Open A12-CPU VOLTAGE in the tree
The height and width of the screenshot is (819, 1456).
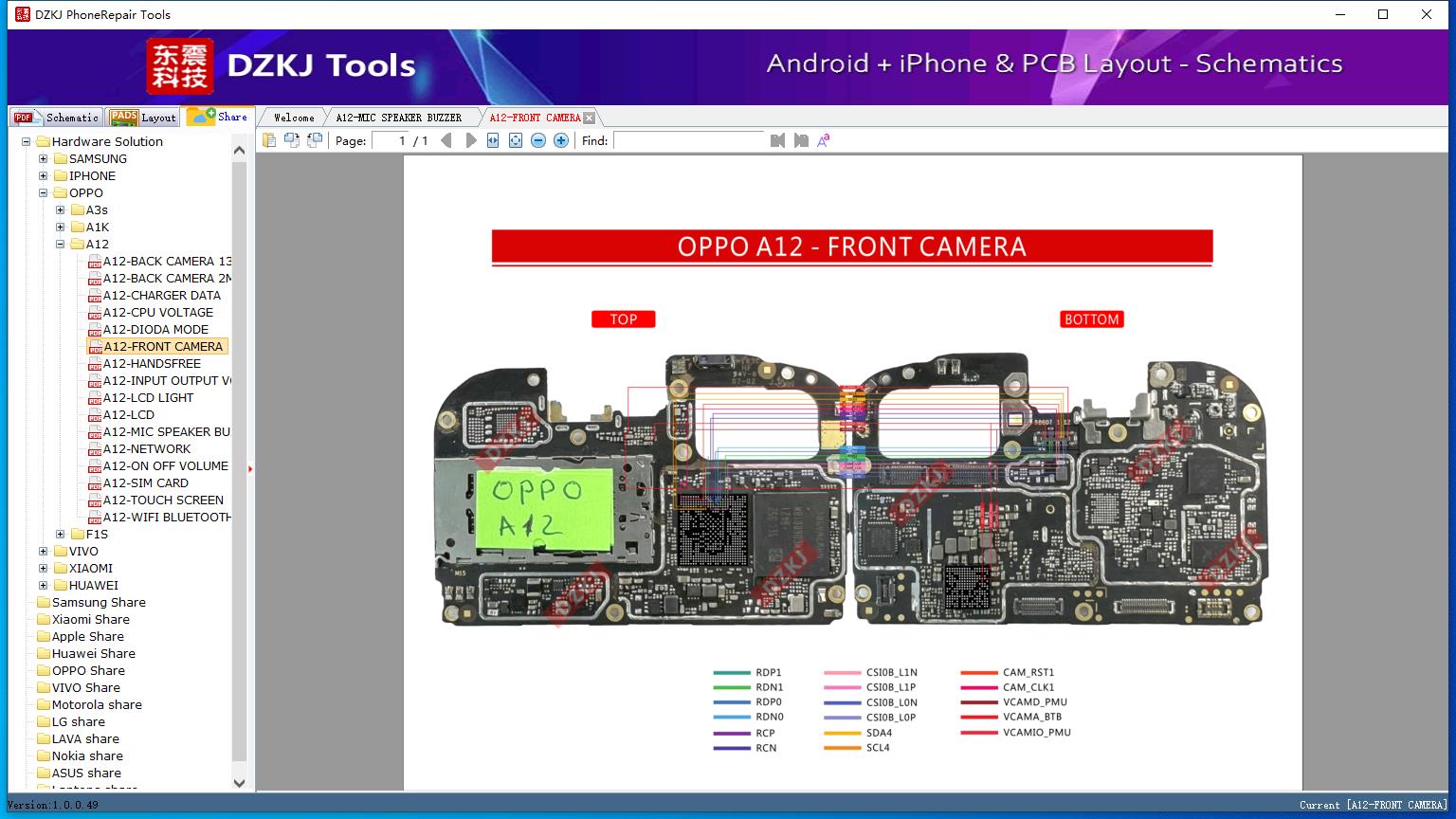[x=158, y=313]
